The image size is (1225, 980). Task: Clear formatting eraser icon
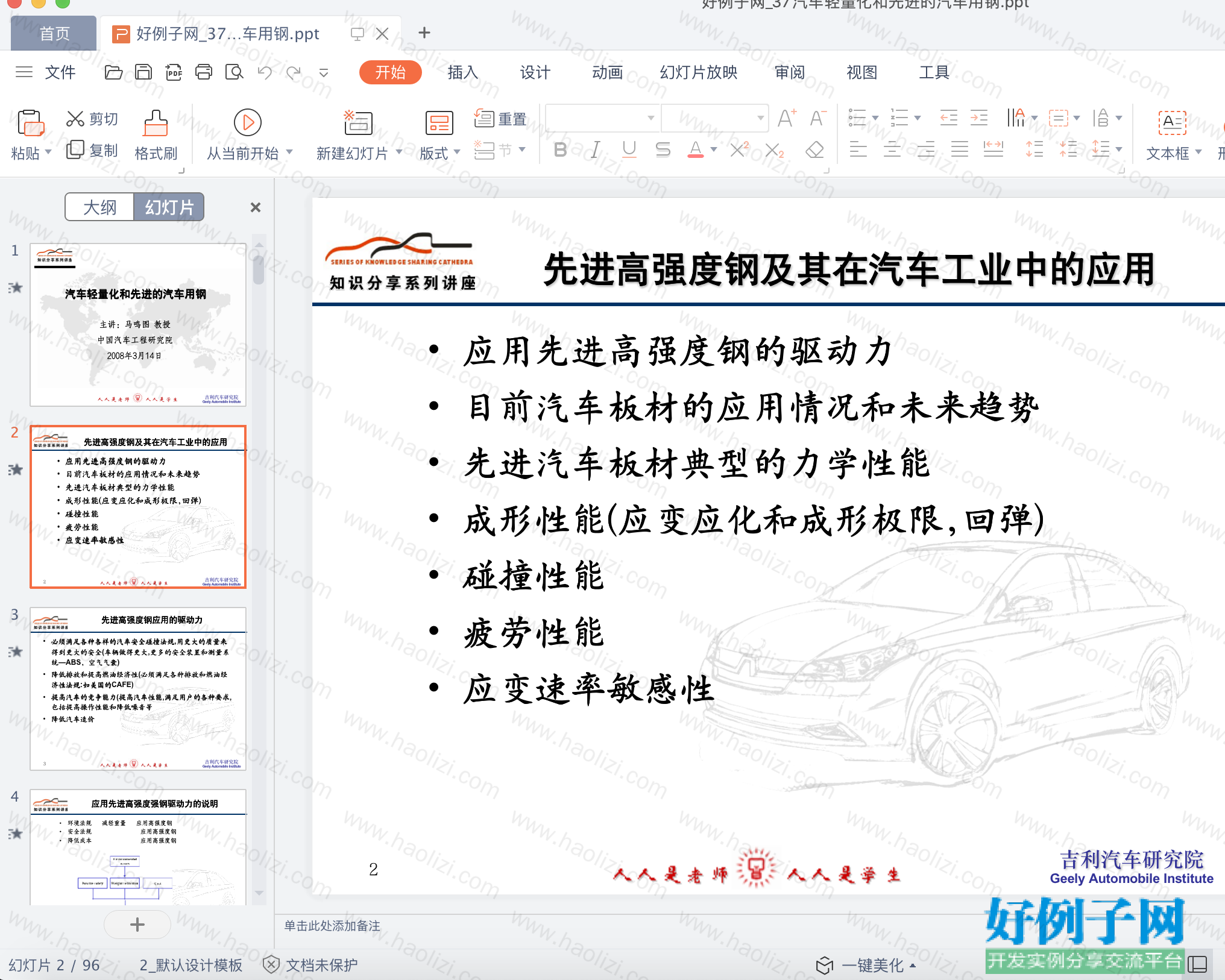815,149
